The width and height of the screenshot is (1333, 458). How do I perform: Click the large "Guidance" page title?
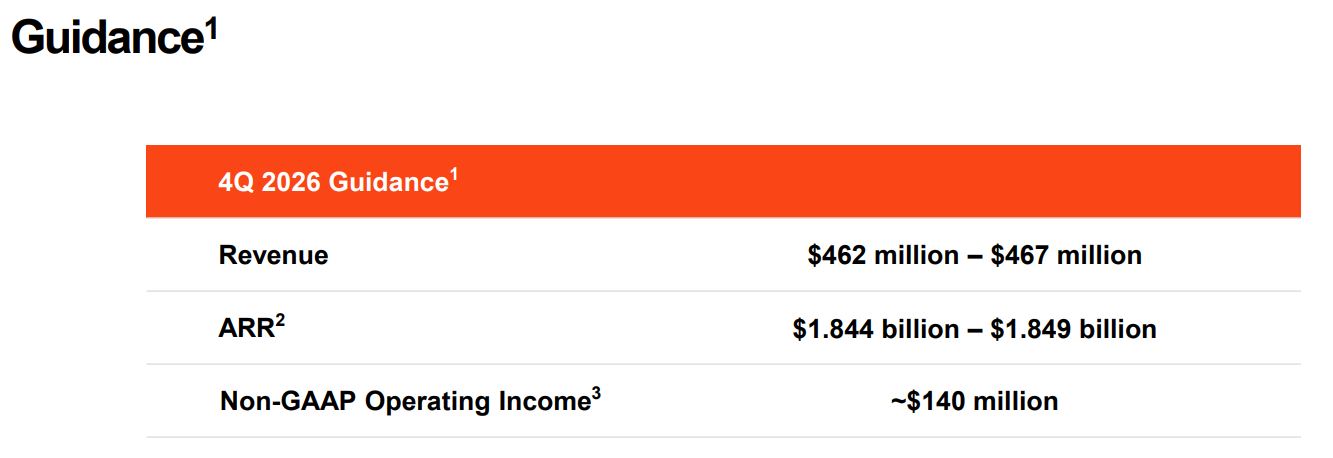102,40
